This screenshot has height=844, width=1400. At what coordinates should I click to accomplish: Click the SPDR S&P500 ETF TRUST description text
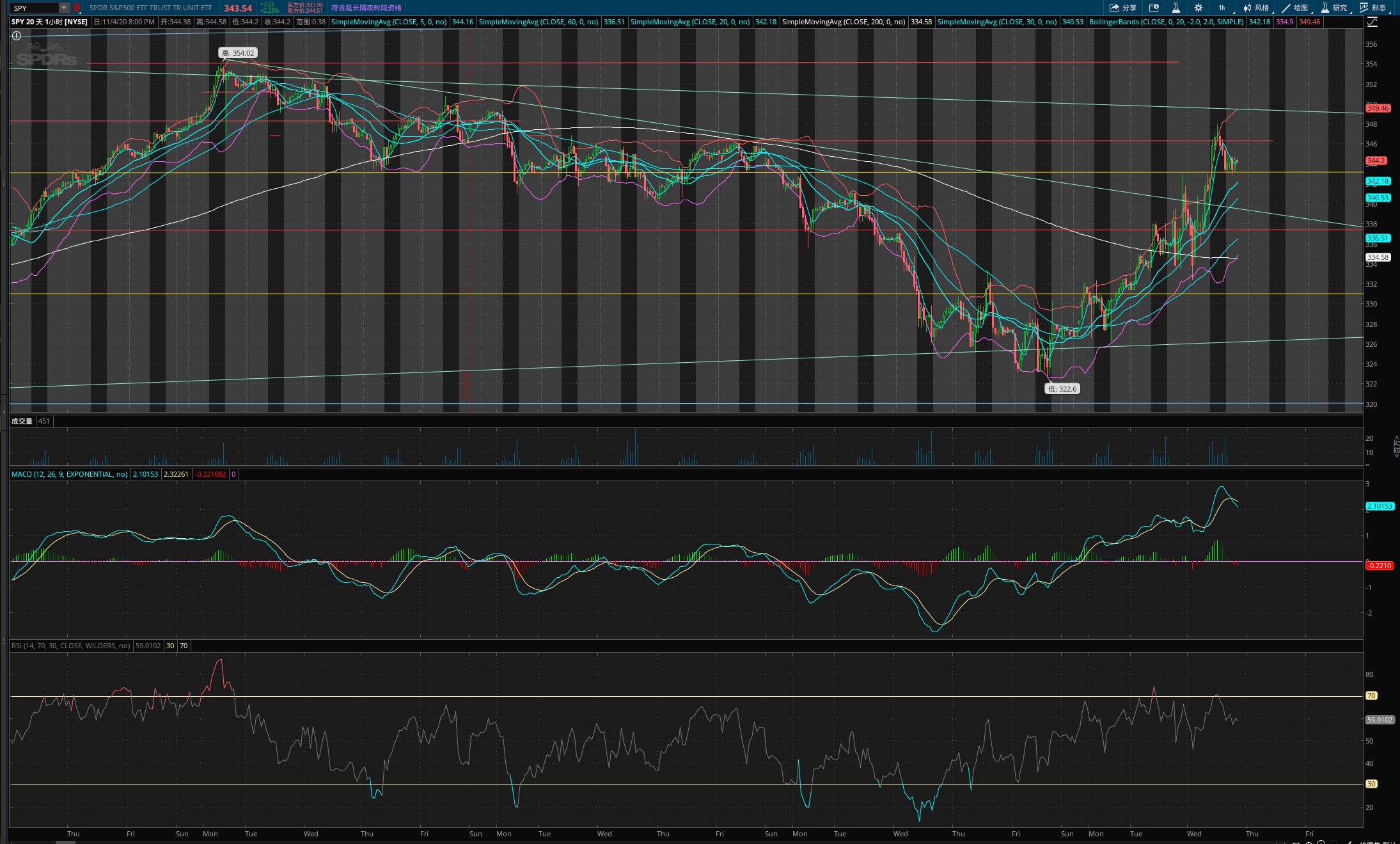pyautogui.click(x=151, y=8)
